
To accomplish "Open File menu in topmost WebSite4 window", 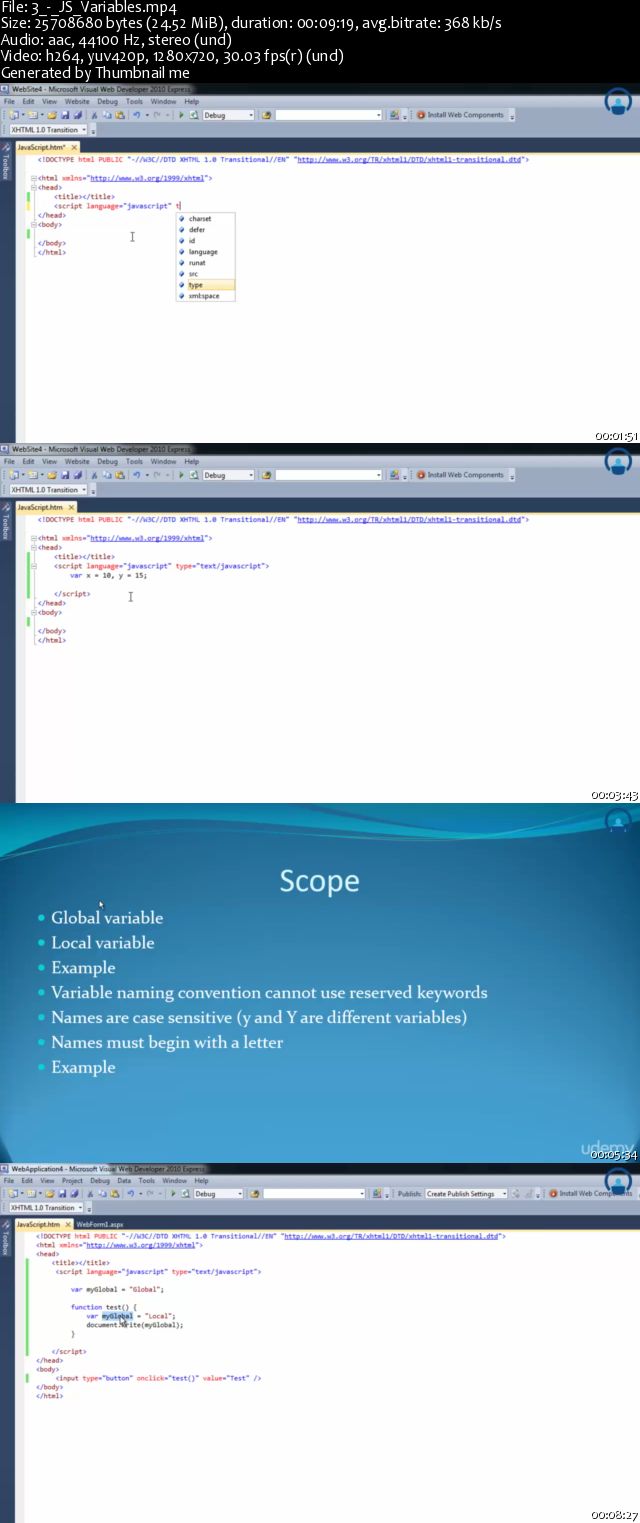I will tap(9, 101).
